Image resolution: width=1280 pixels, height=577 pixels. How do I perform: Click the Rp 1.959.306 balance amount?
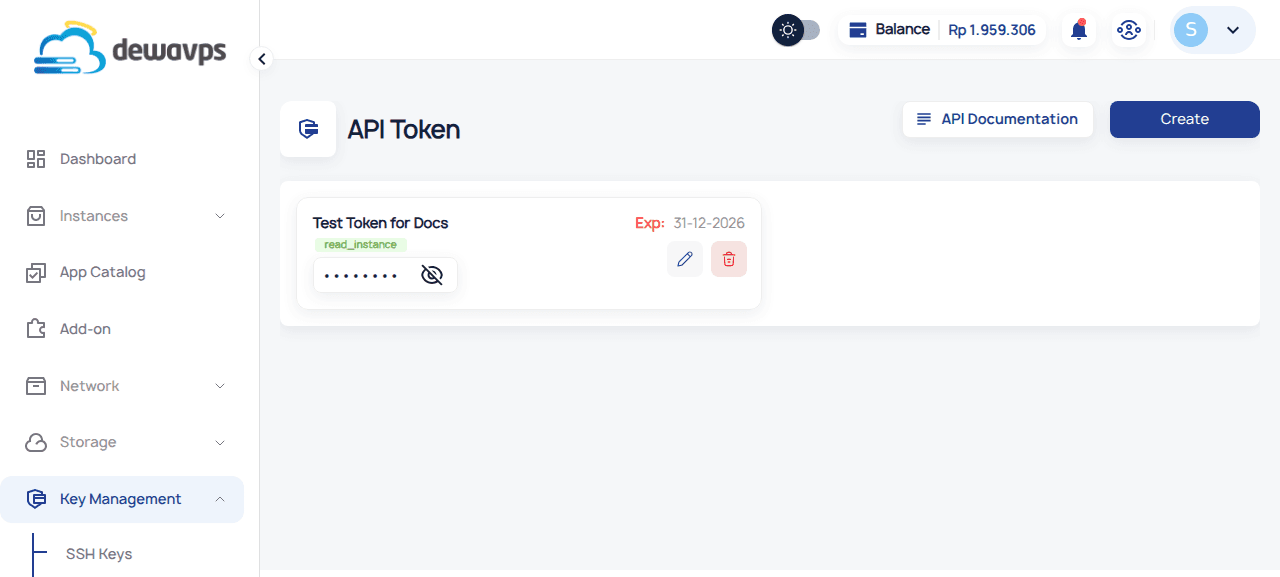pos(991,29)
